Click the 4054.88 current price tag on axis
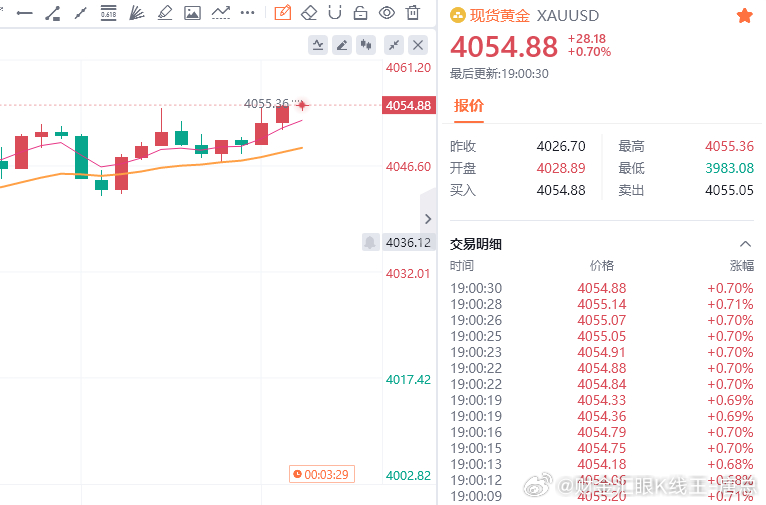This screenshot has height=505, width=766. pyautogui.click(x=408, y=105)
